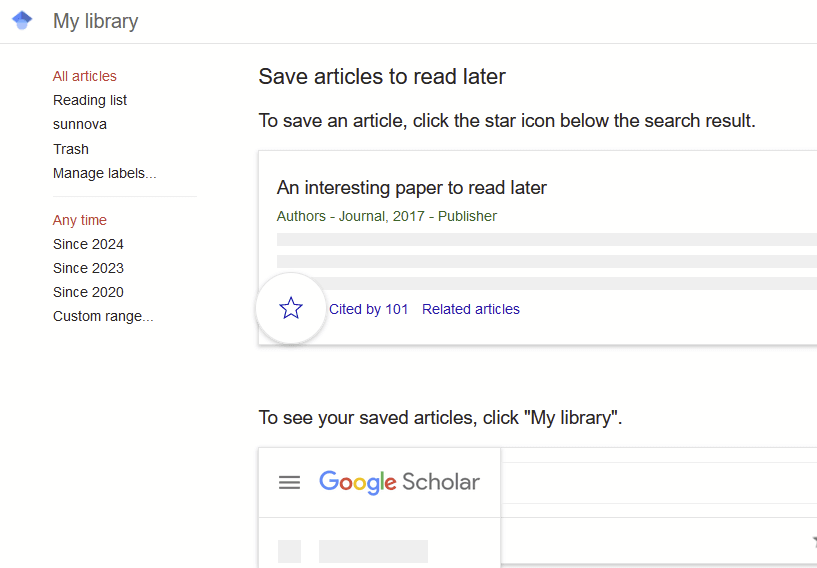Open the Related articles link
817x568 pixels.
coord(471,309)
